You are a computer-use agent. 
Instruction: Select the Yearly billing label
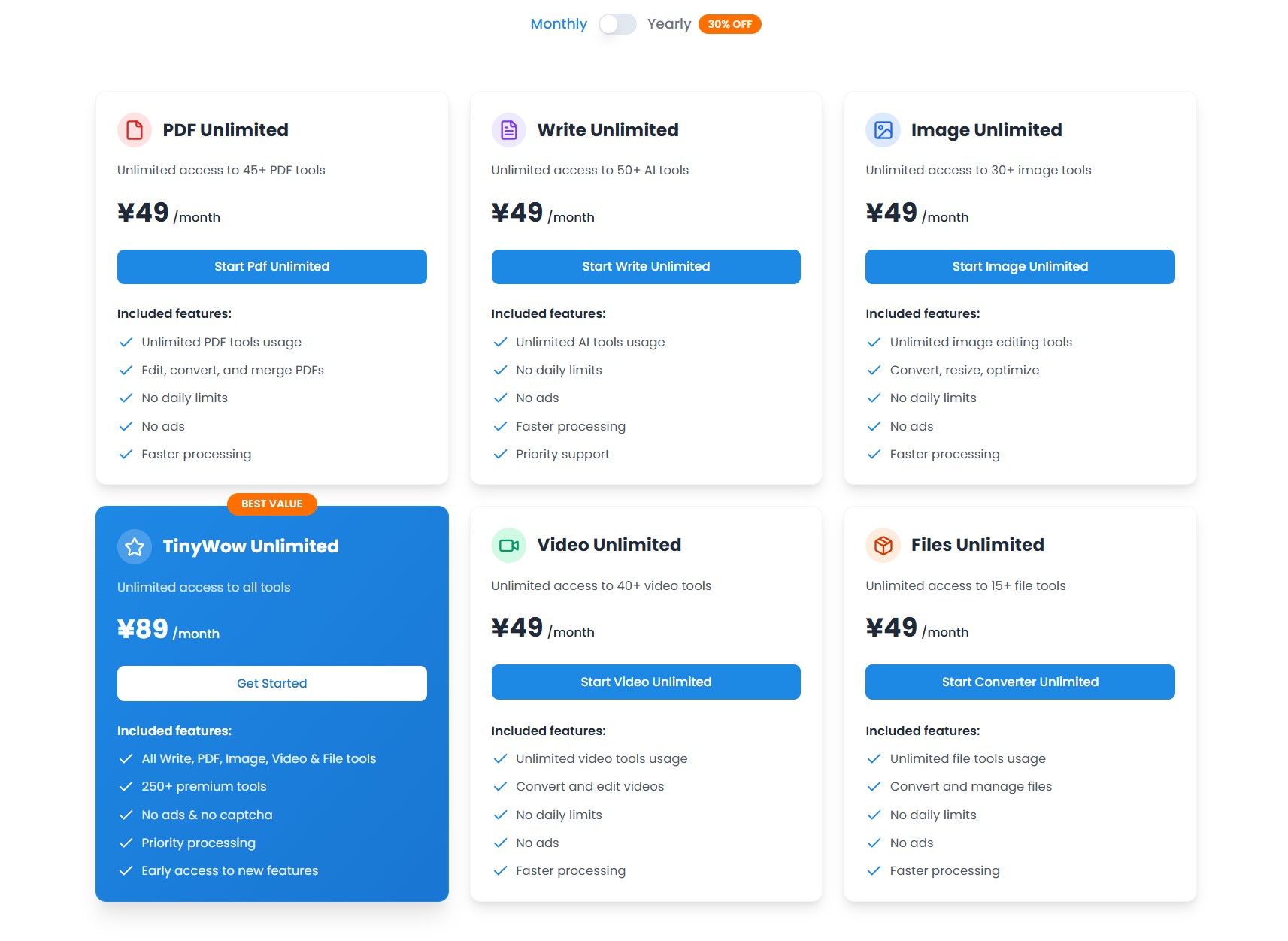pos(668,24)
